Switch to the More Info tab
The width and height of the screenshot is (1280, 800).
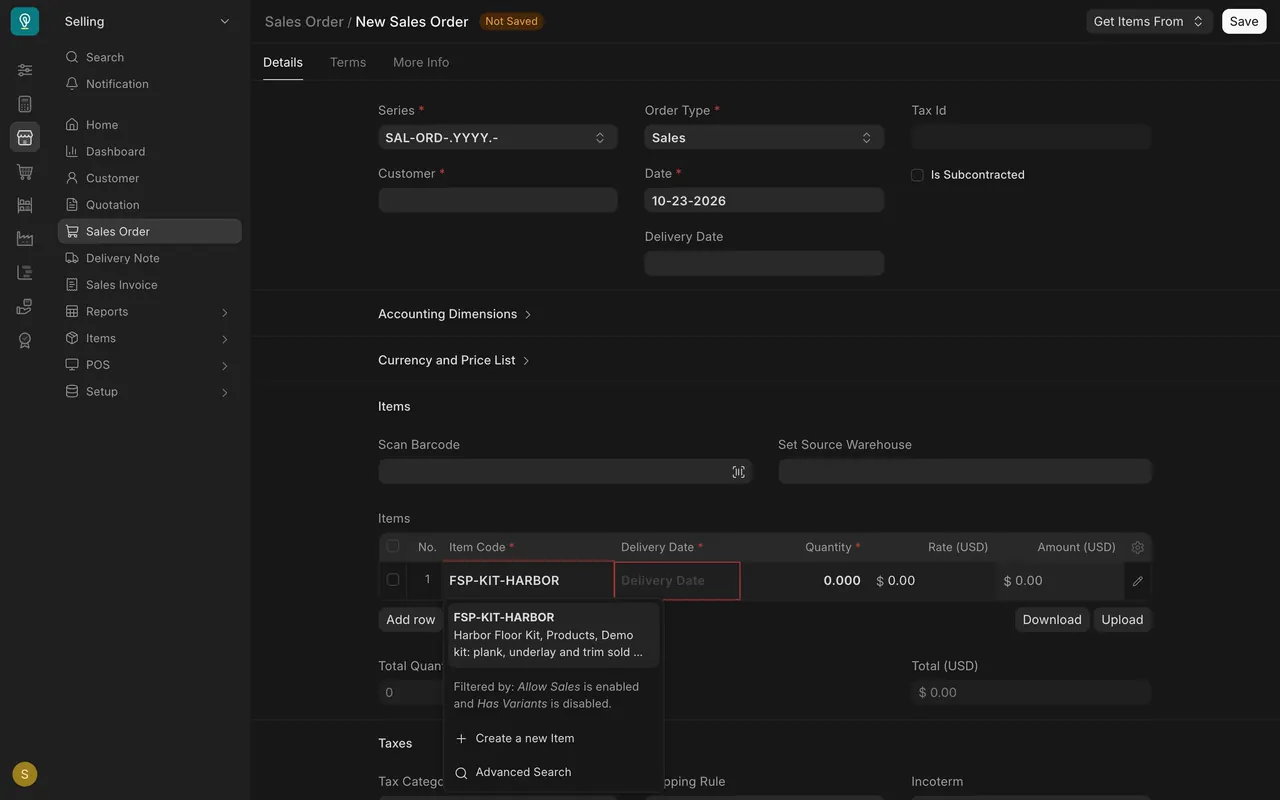pyautogui.click(x=421, y=62)
